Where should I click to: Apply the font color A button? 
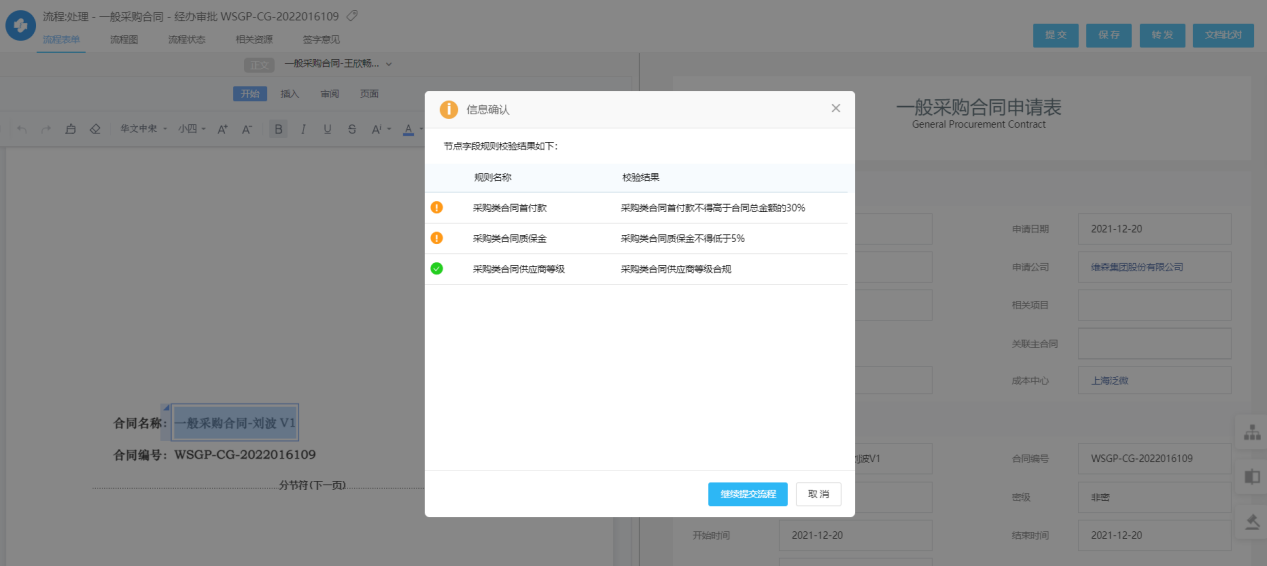408,129
